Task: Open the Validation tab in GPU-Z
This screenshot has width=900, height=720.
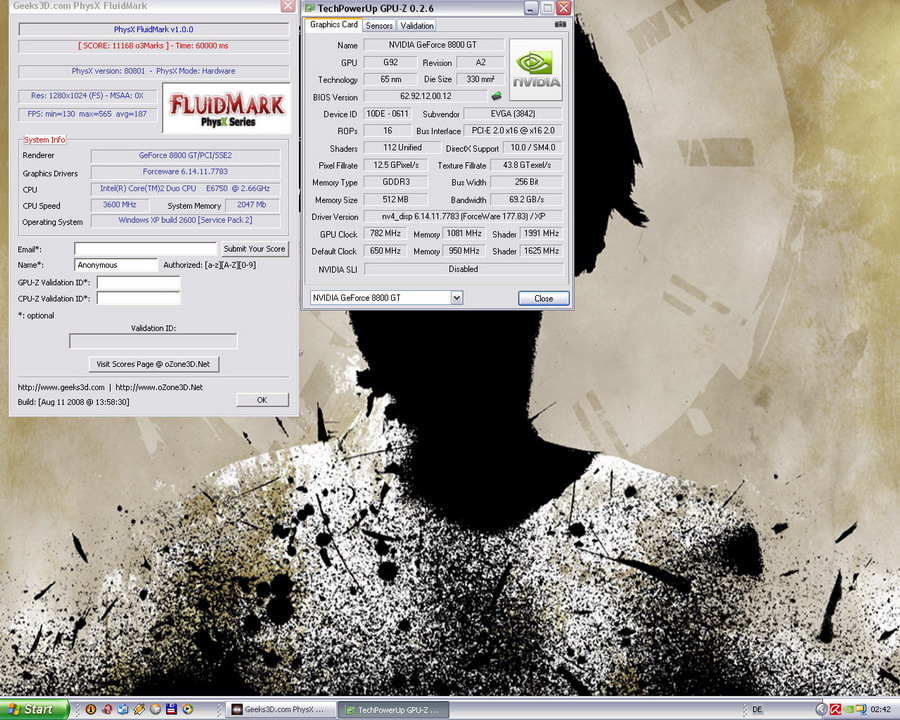Action: pyautogui.click(x=417, y=26)
